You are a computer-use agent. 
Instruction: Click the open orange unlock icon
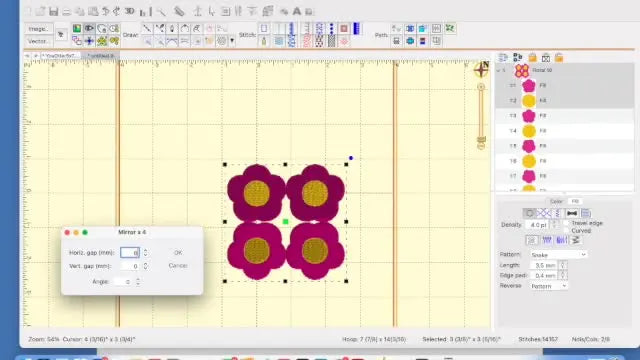click(x=559, y=58)
